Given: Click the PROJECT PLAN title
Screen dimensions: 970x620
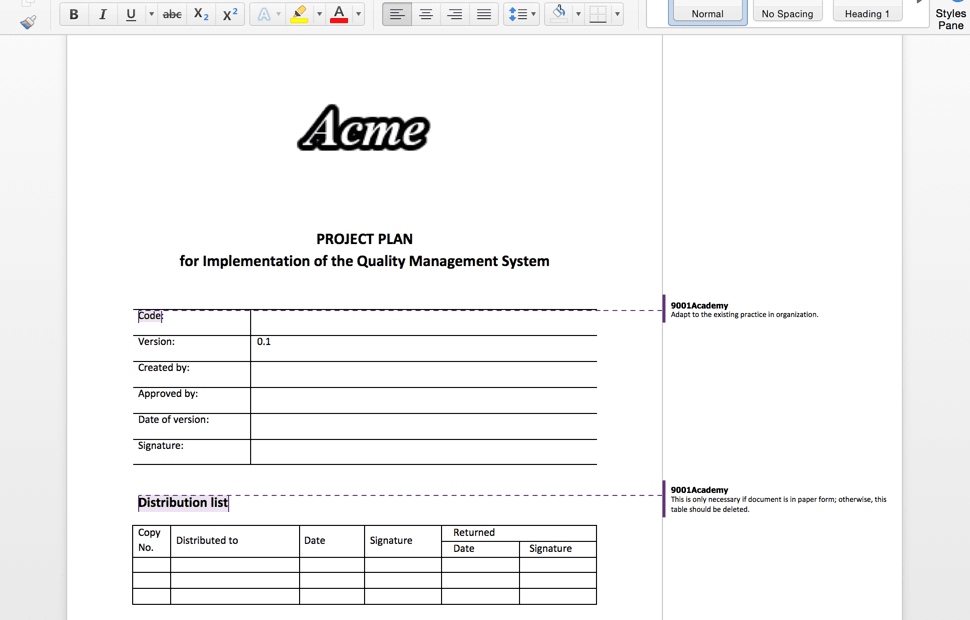Looking at the screenshot, I should pos(364,239).
